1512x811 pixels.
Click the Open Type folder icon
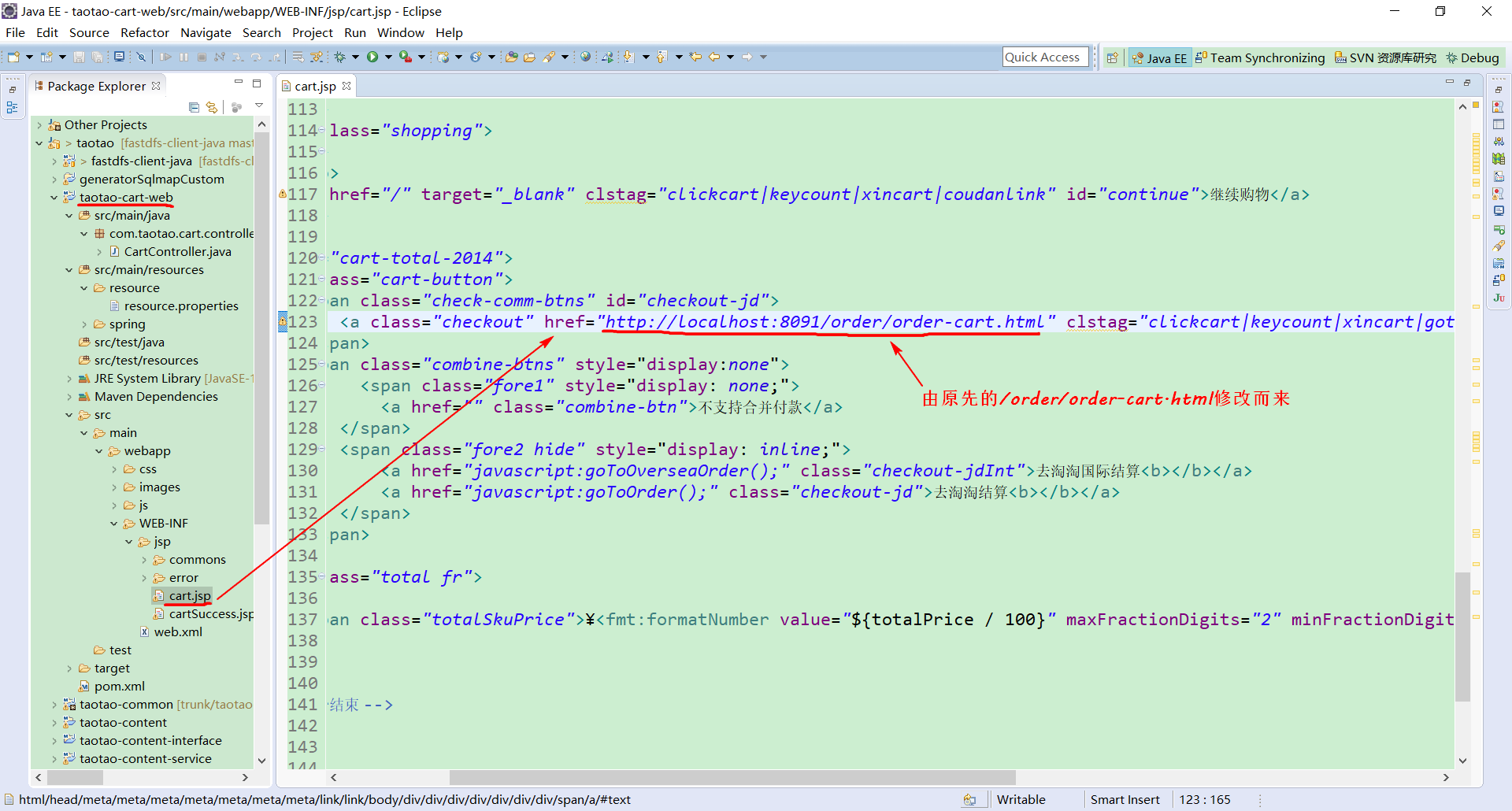click(x=512, y=57)
